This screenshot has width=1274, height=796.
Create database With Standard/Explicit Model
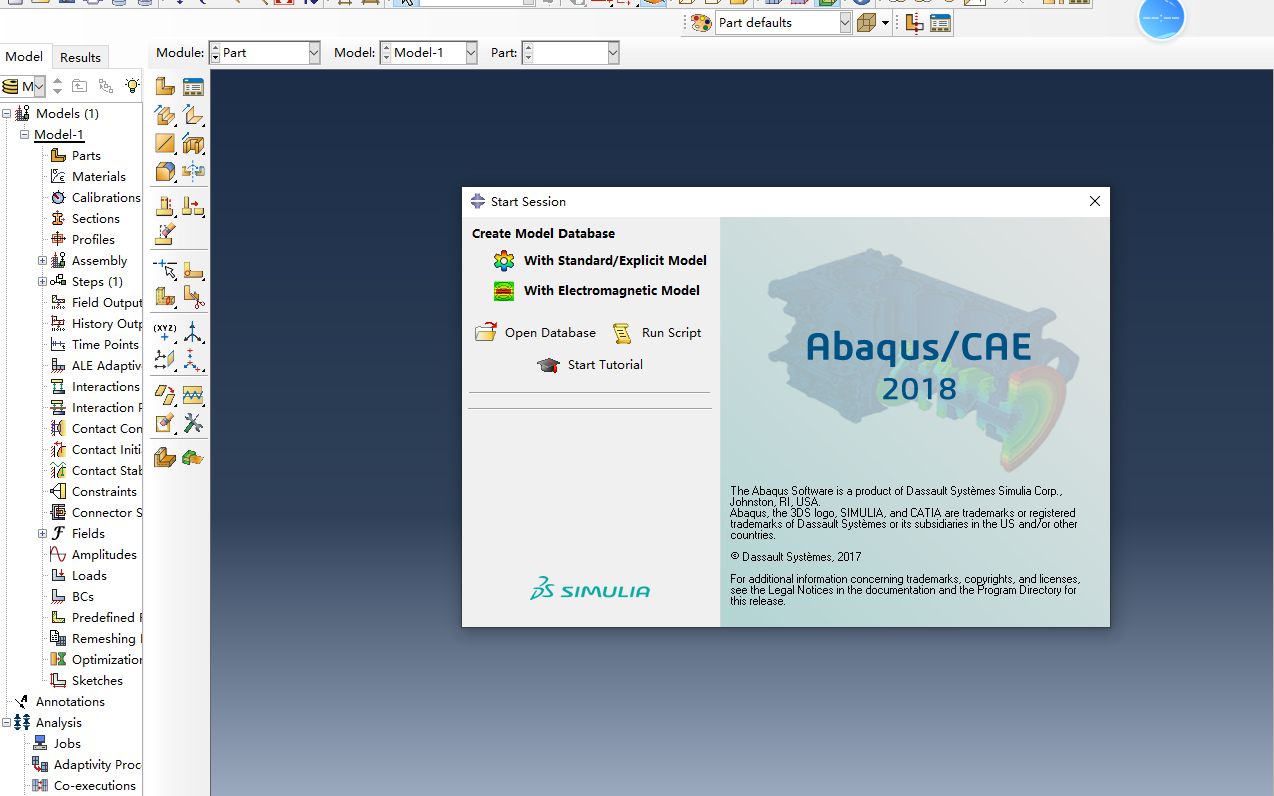[600, 260]
